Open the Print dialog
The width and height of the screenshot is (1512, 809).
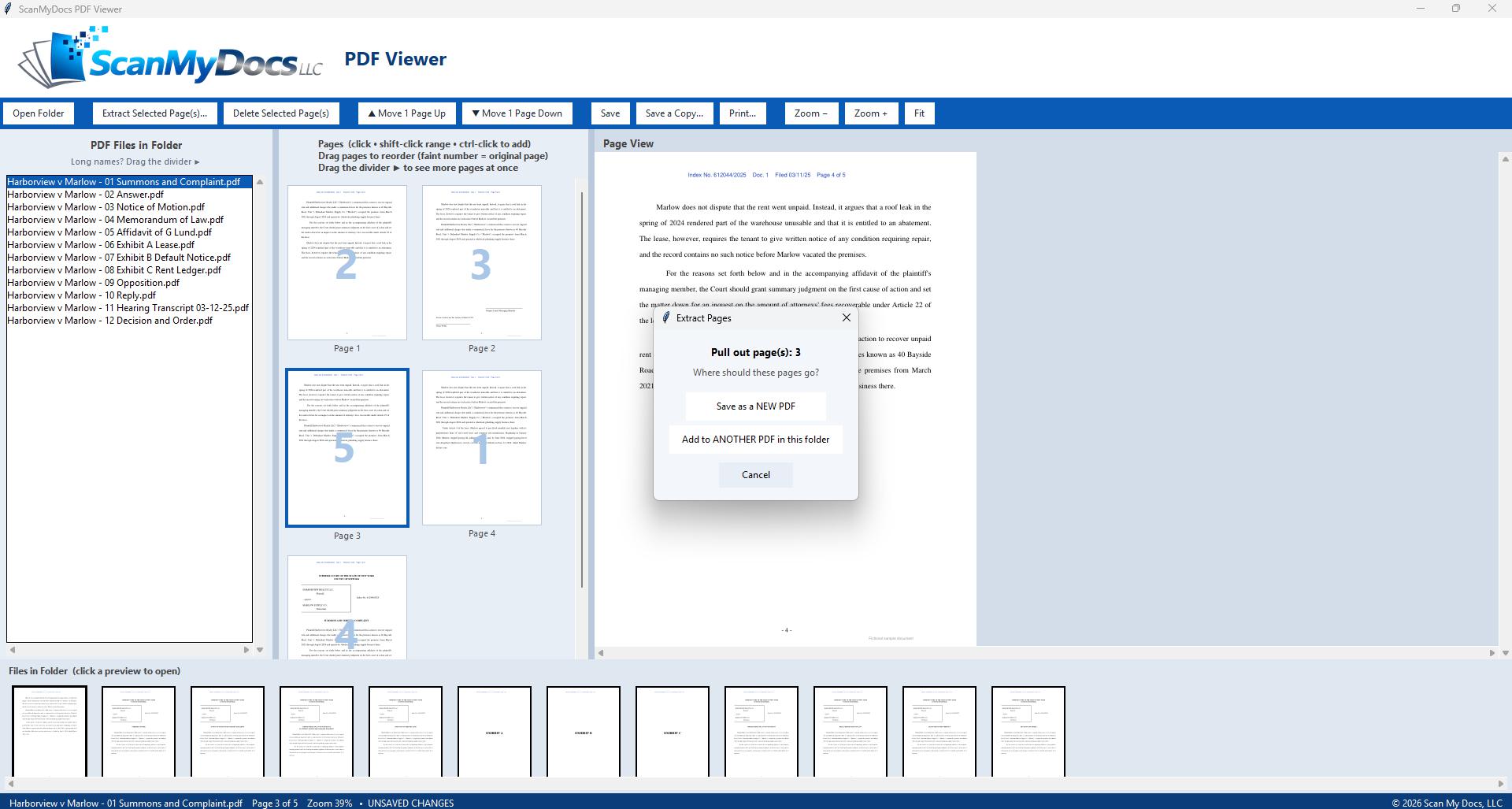[743, 113]
